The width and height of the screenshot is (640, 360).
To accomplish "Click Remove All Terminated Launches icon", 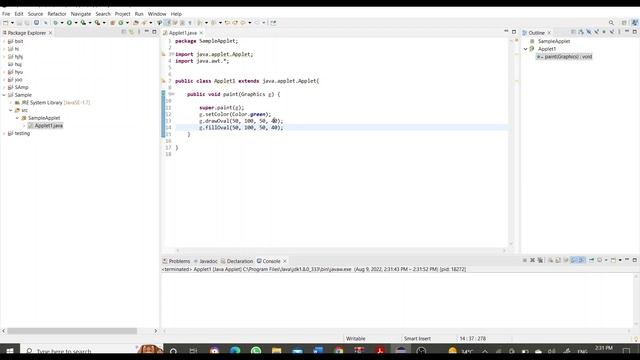I will (x=540, y=260).
